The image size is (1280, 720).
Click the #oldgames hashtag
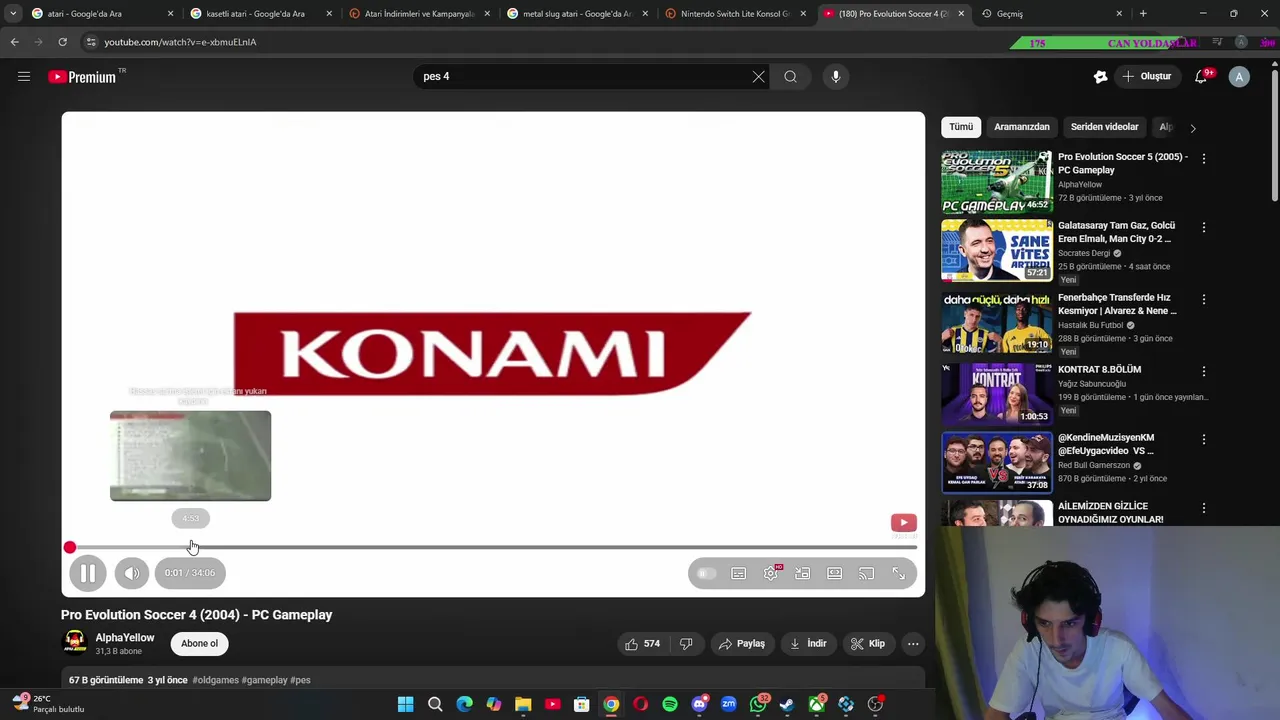pyautogui.click(x=215, y=680)
